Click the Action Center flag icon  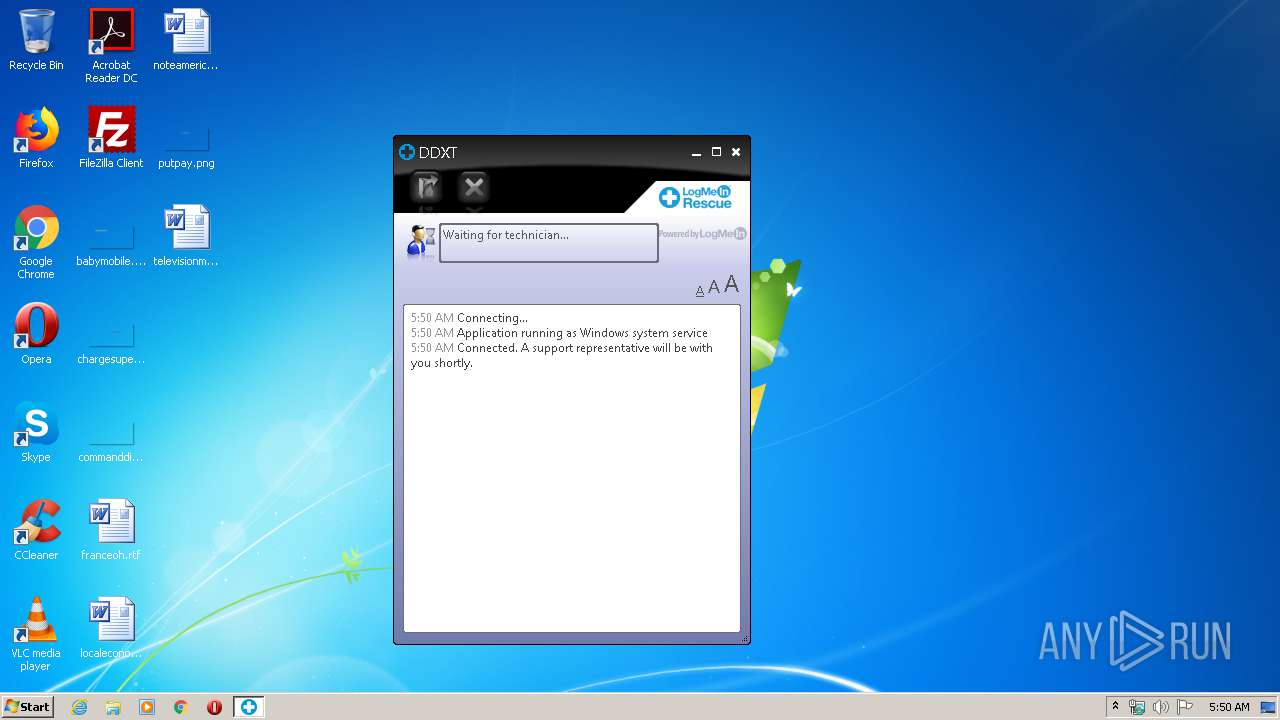[1185, 707]
